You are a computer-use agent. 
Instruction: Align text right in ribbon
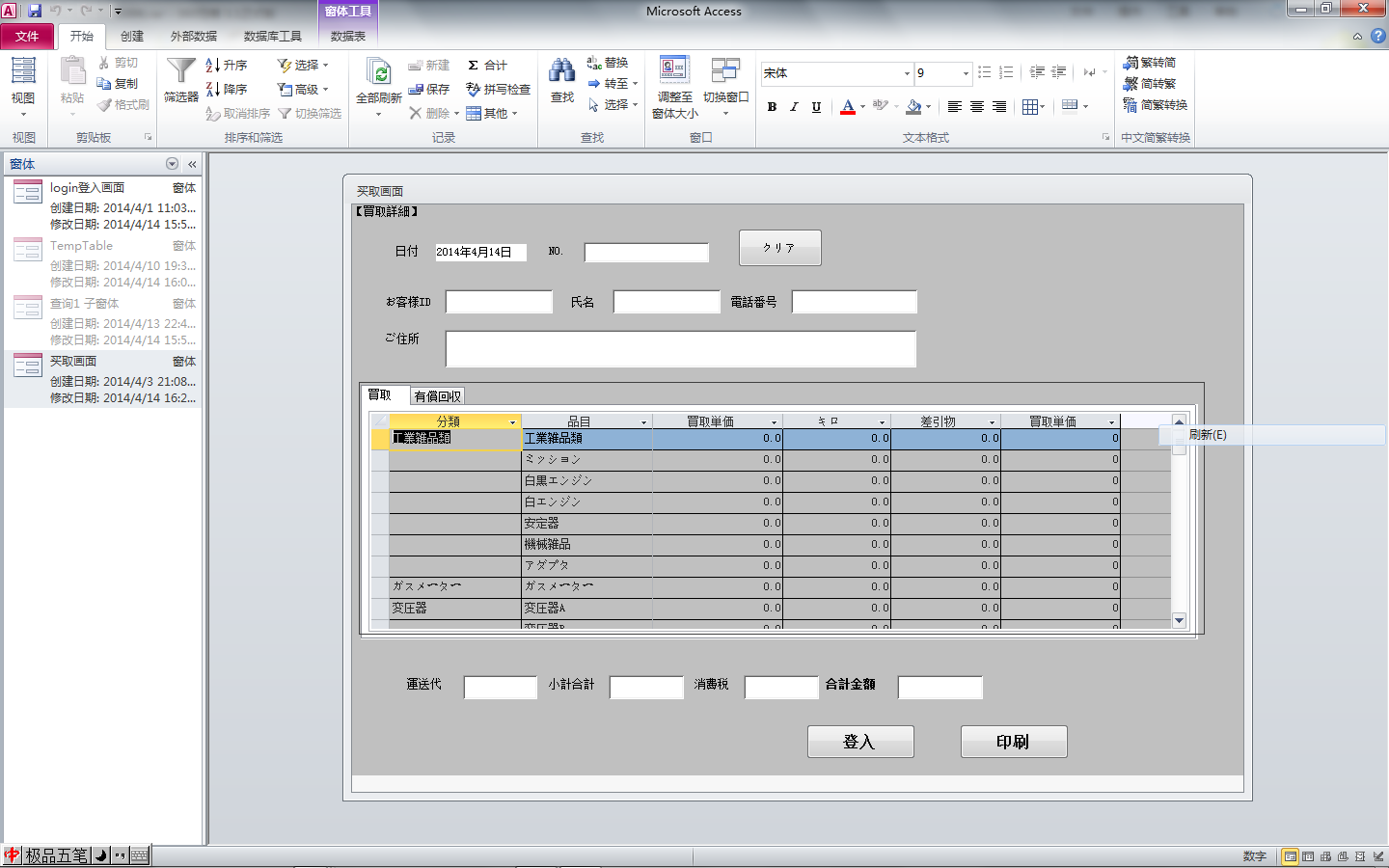click(999, 107)
